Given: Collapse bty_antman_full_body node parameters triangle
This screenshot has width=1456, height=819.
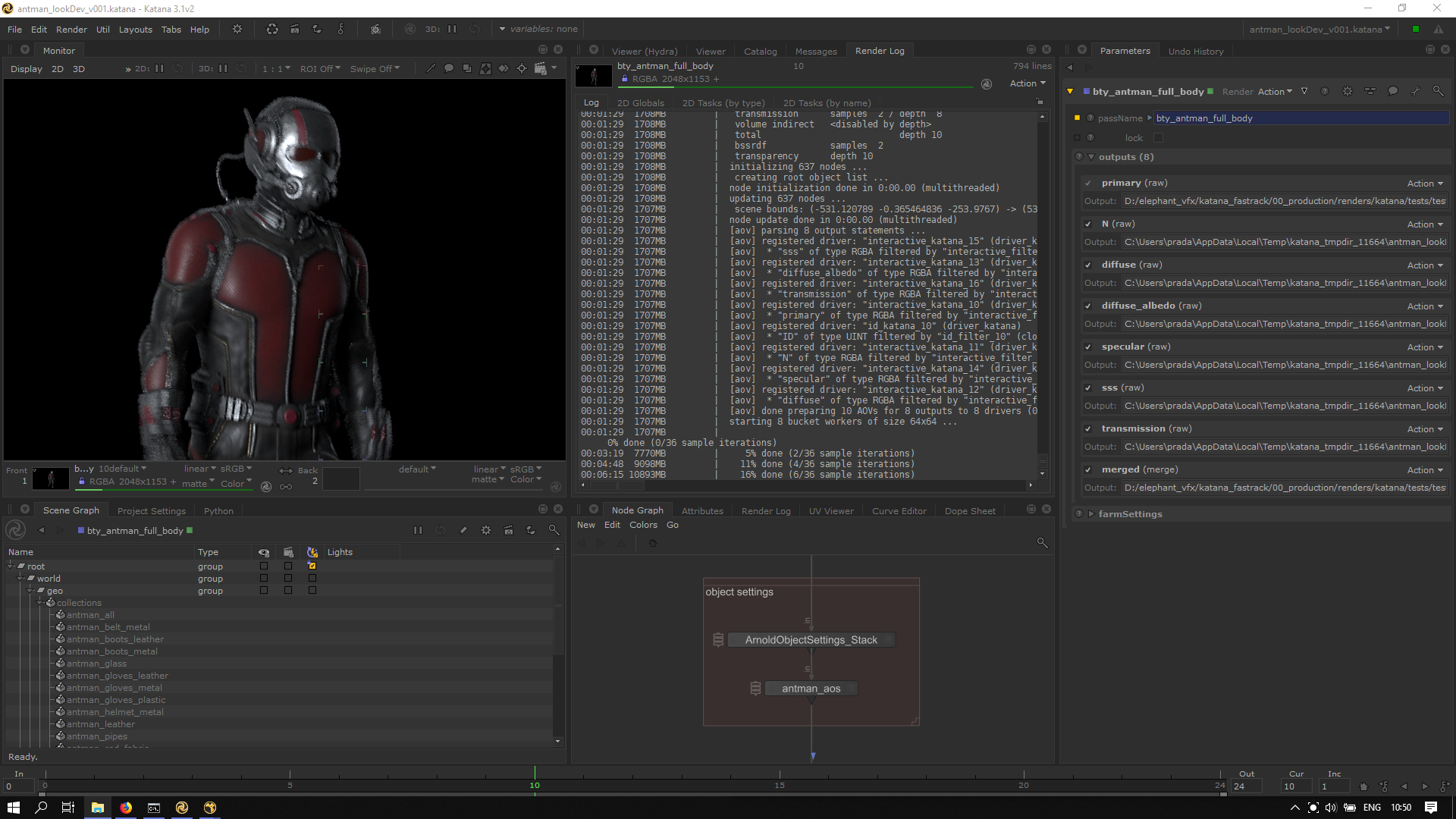Looking at the screenshot, I should point(1070,91).
